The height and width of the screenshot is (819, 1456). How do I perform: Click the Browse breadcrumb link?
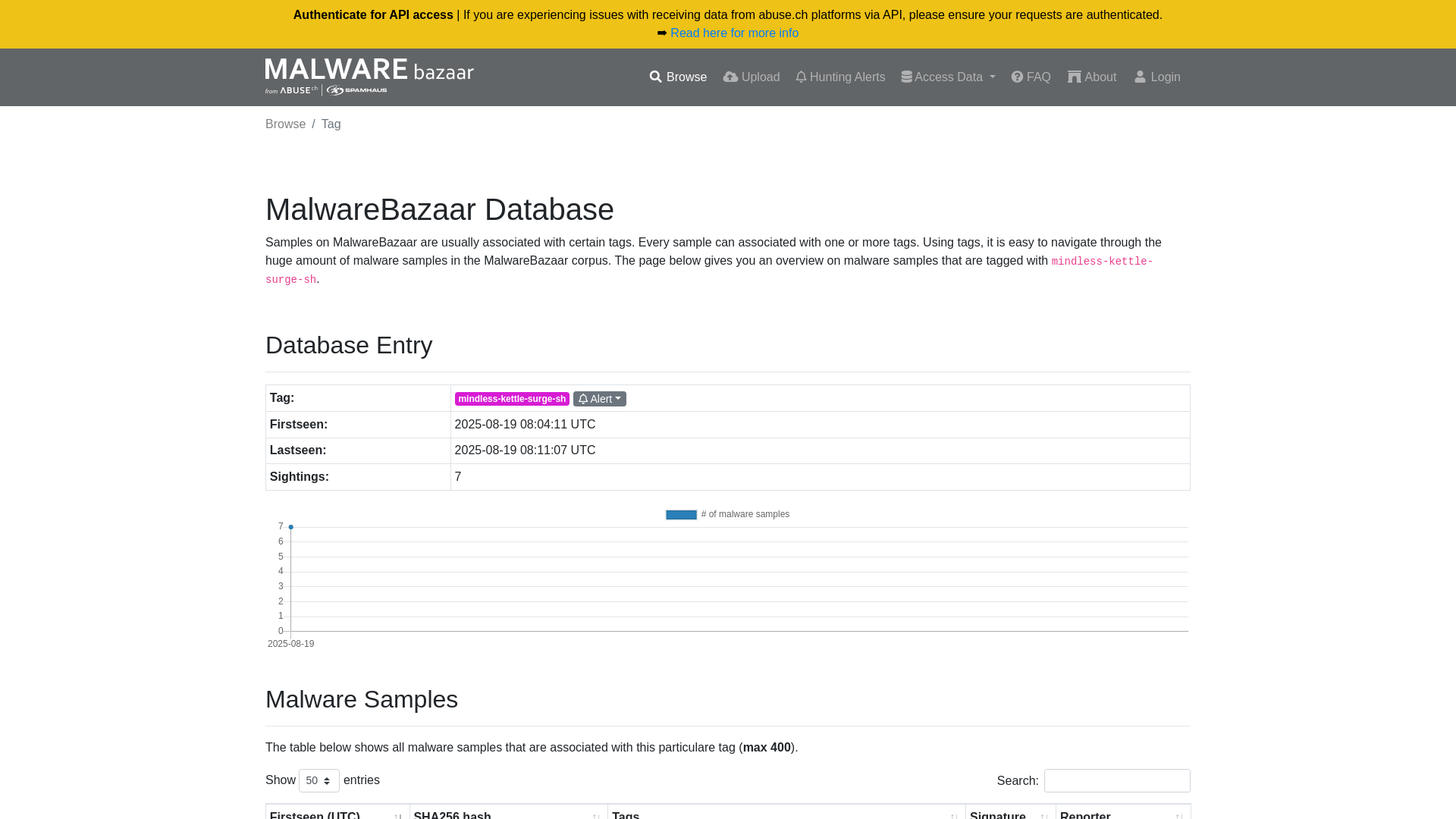pos(285,124)
